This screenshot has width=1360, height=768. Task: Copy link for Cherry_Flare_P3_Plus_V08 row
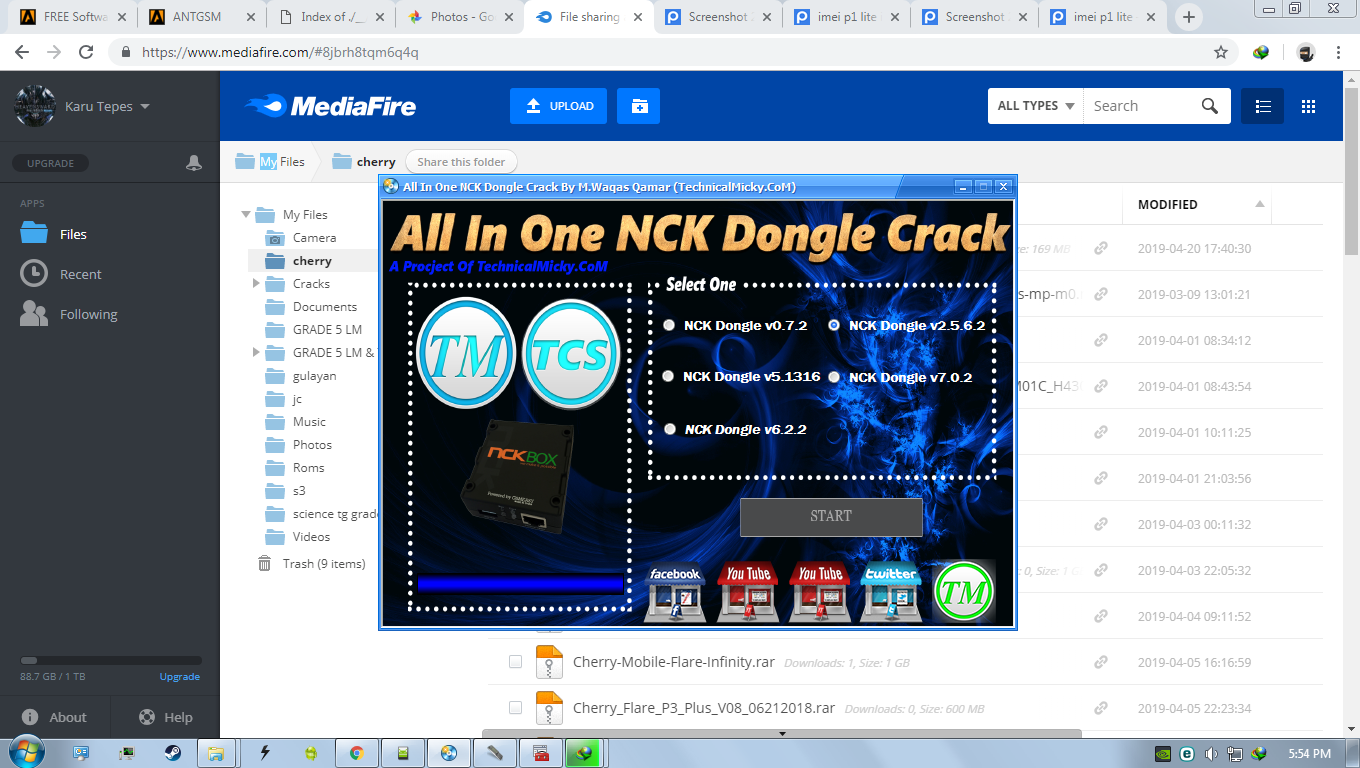click(1101, 708)
